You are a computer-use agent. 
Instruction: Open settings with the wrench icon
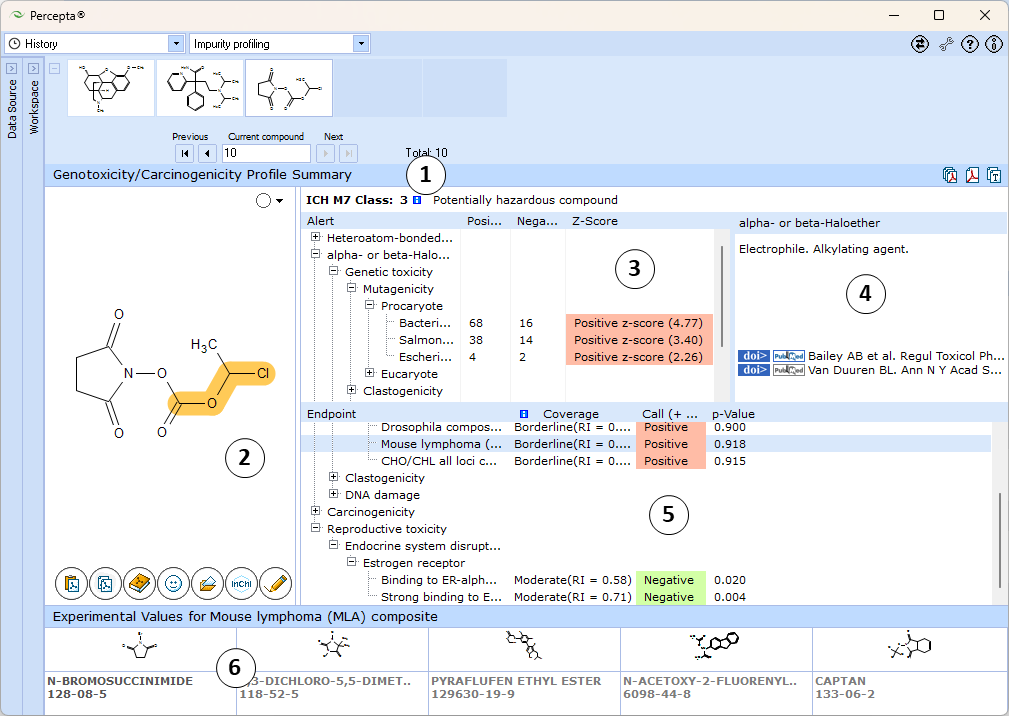946,44
